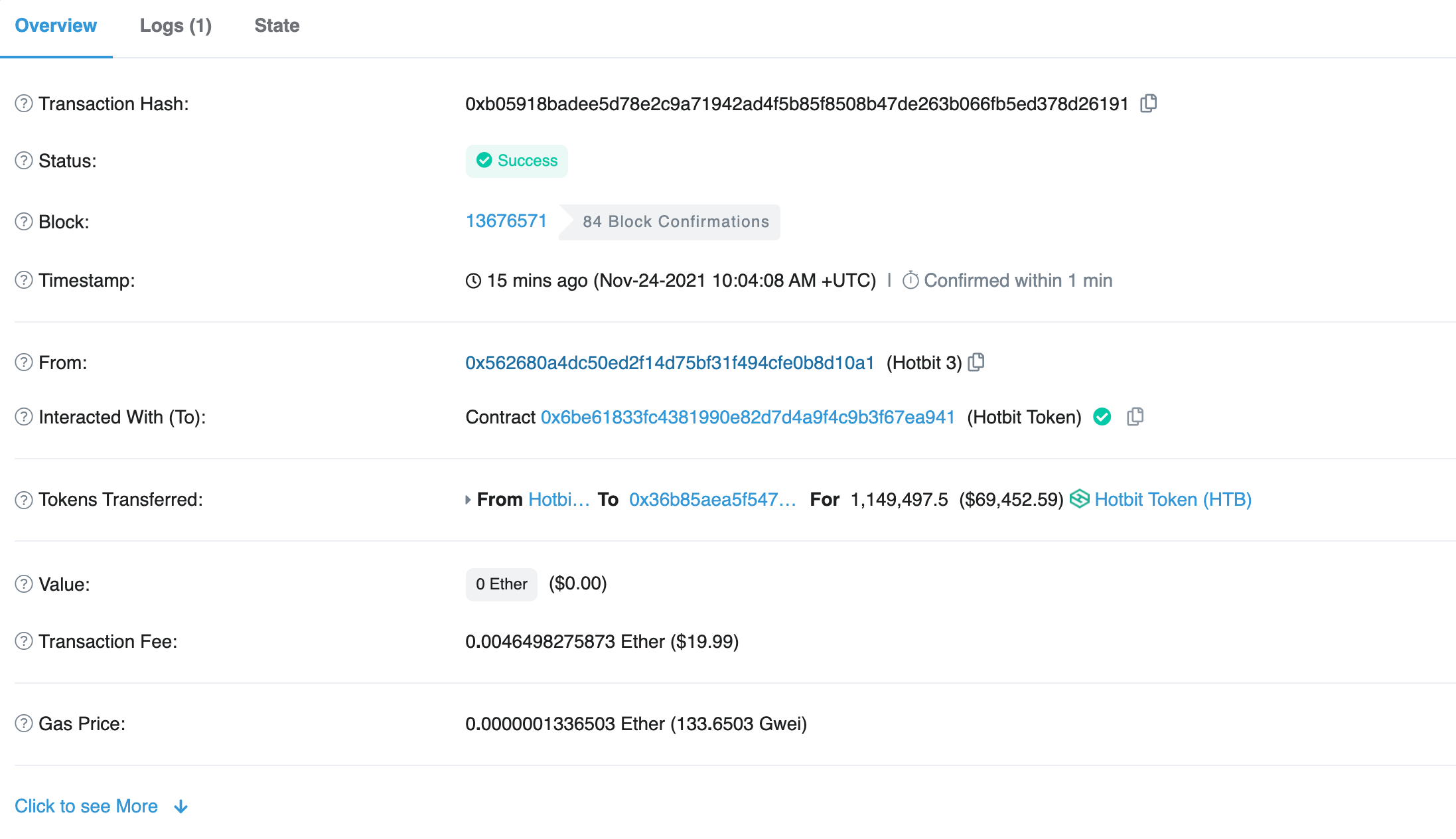Viewport: 1456px width, 839px height.
Task: Copy the Hotbit 3 From address
Action: pyautogui.click(x=976, y=362)
